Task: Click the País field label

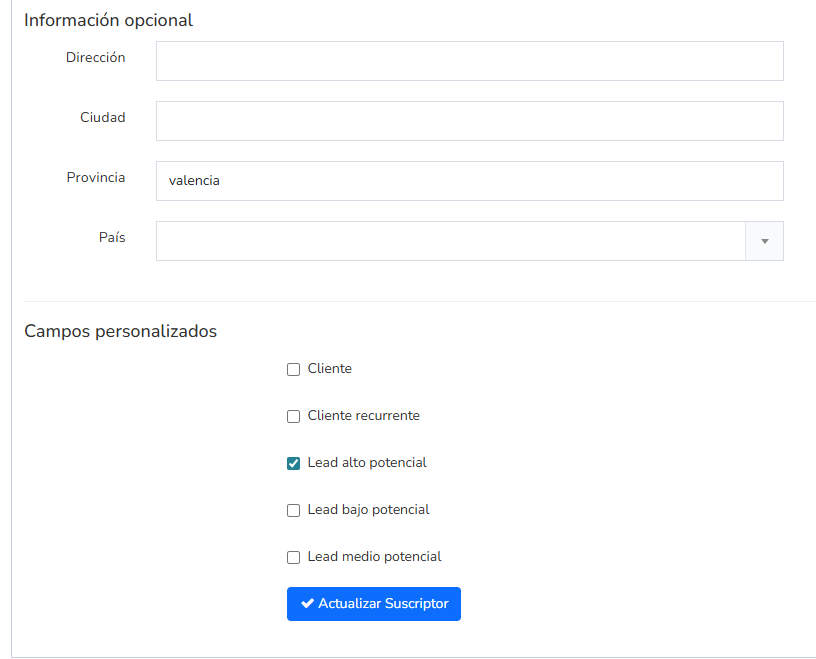Action: click(112, 238)
